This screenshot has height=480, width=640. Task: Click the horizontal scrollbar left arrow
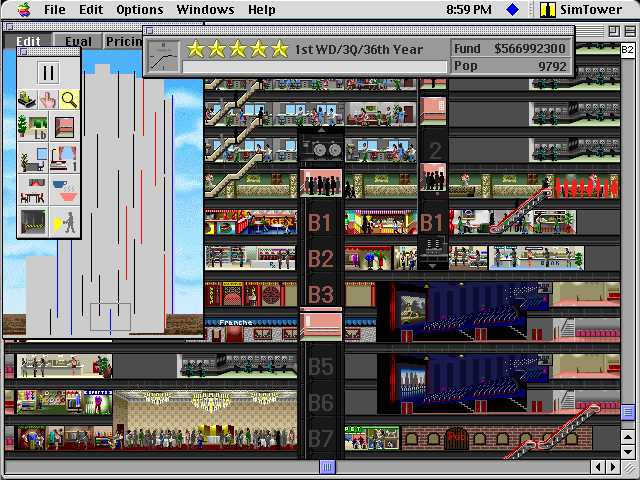598,467
